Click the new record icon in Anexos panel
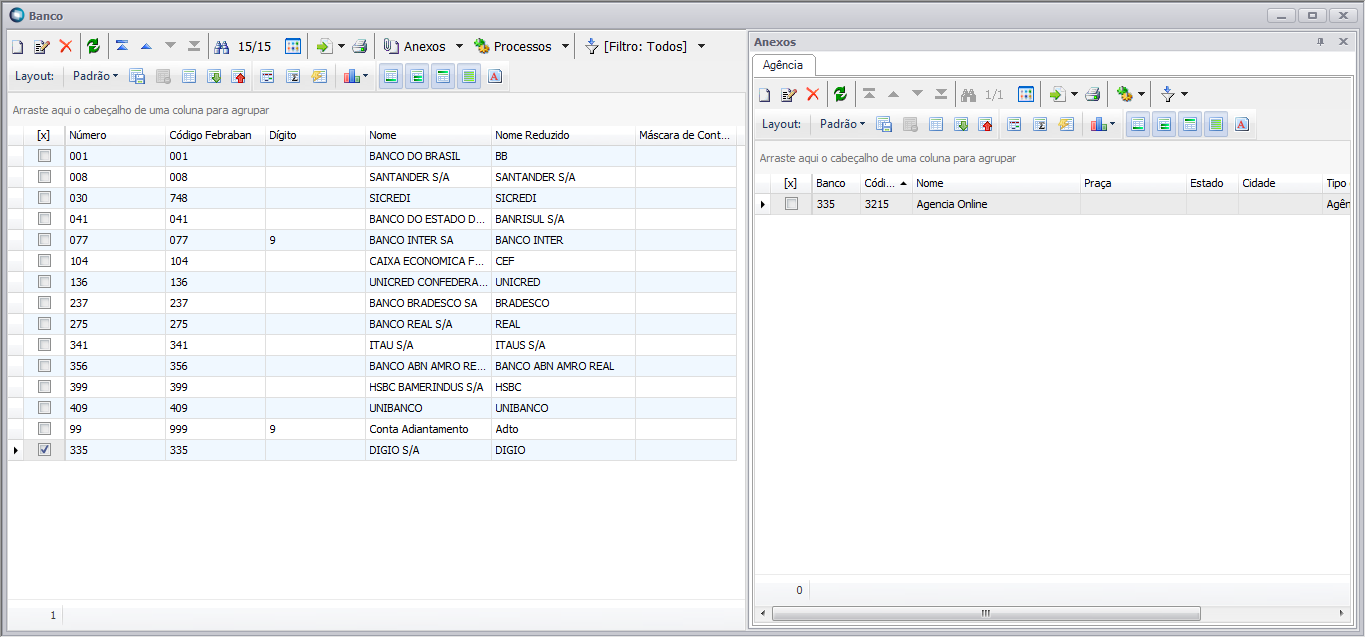The width and height of the screenshot is (1366, 638). 764,94
